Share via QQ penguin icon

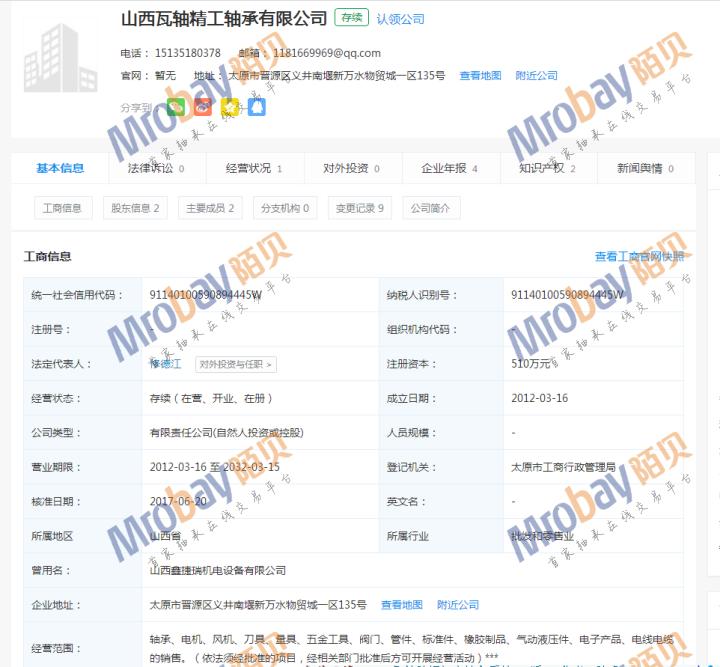(x=257, y=106)
